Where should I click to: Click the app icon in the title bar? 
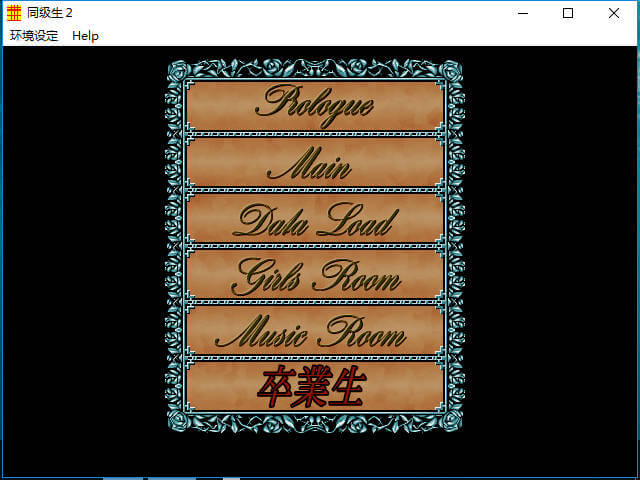pos(14,13)
